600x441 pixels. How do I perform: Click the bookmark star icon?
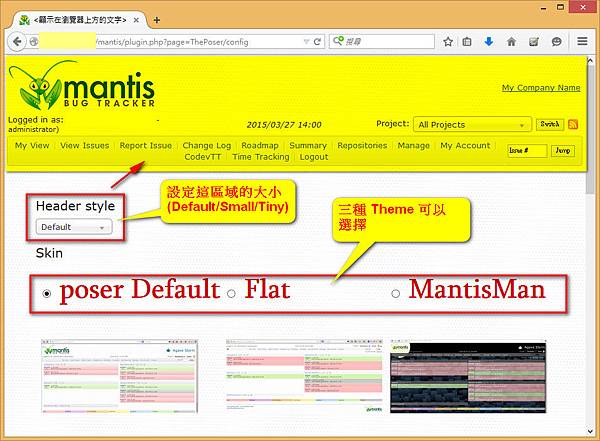coord(448,41)
